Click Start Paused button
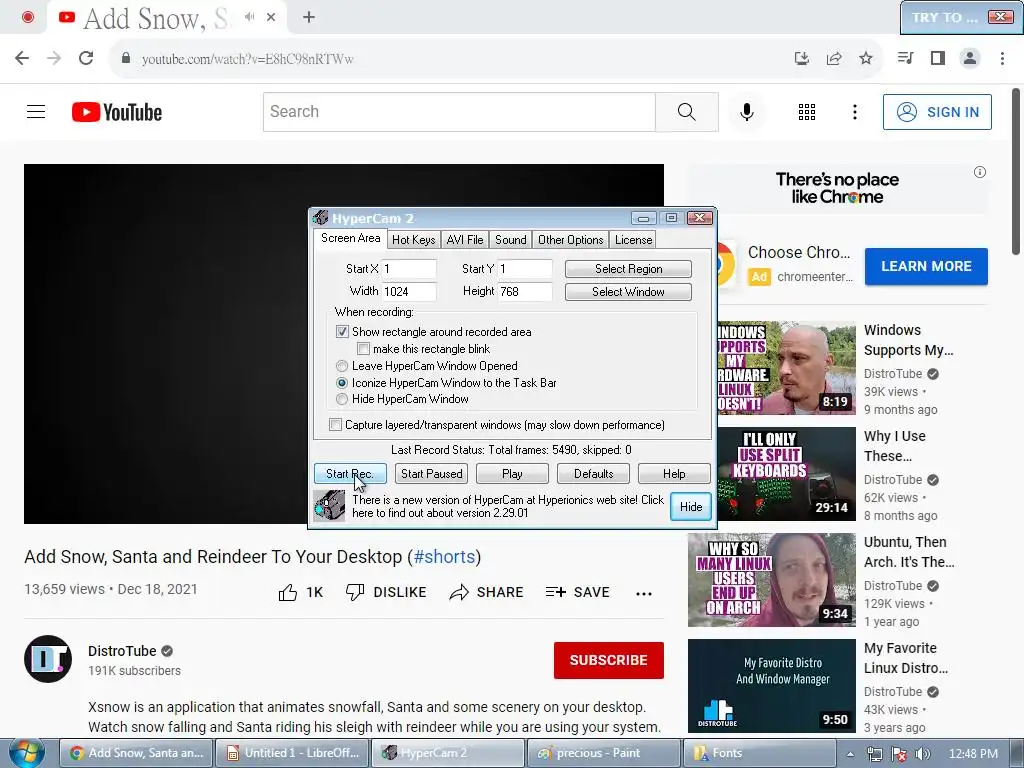The image size is (1024, 768). 431,473
